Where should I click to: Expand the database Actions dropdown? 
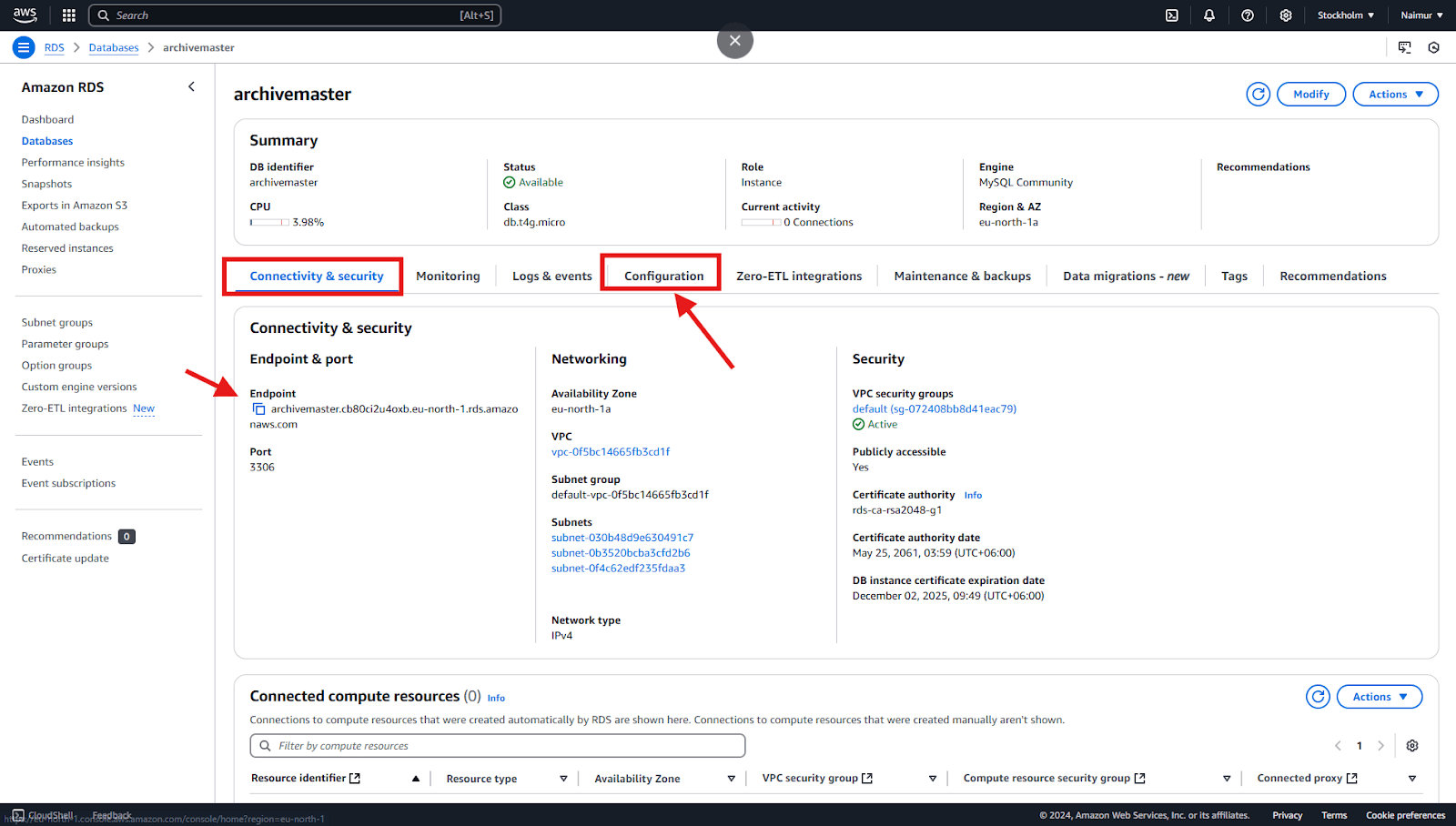point(1396,94)
